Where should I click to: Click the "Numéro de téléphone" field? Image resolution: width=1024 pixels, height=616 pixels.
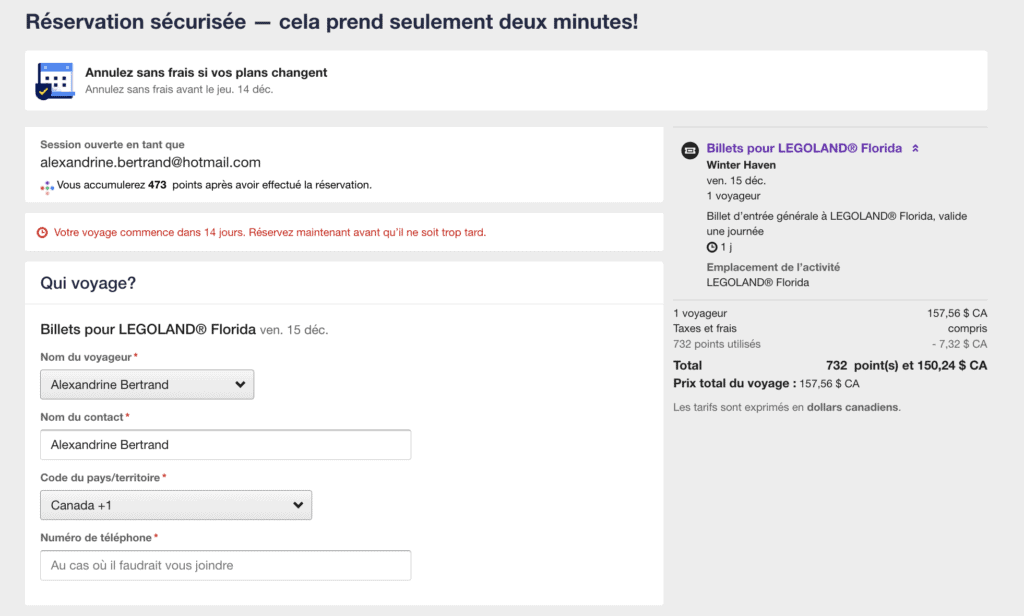[x=225, y=565]
